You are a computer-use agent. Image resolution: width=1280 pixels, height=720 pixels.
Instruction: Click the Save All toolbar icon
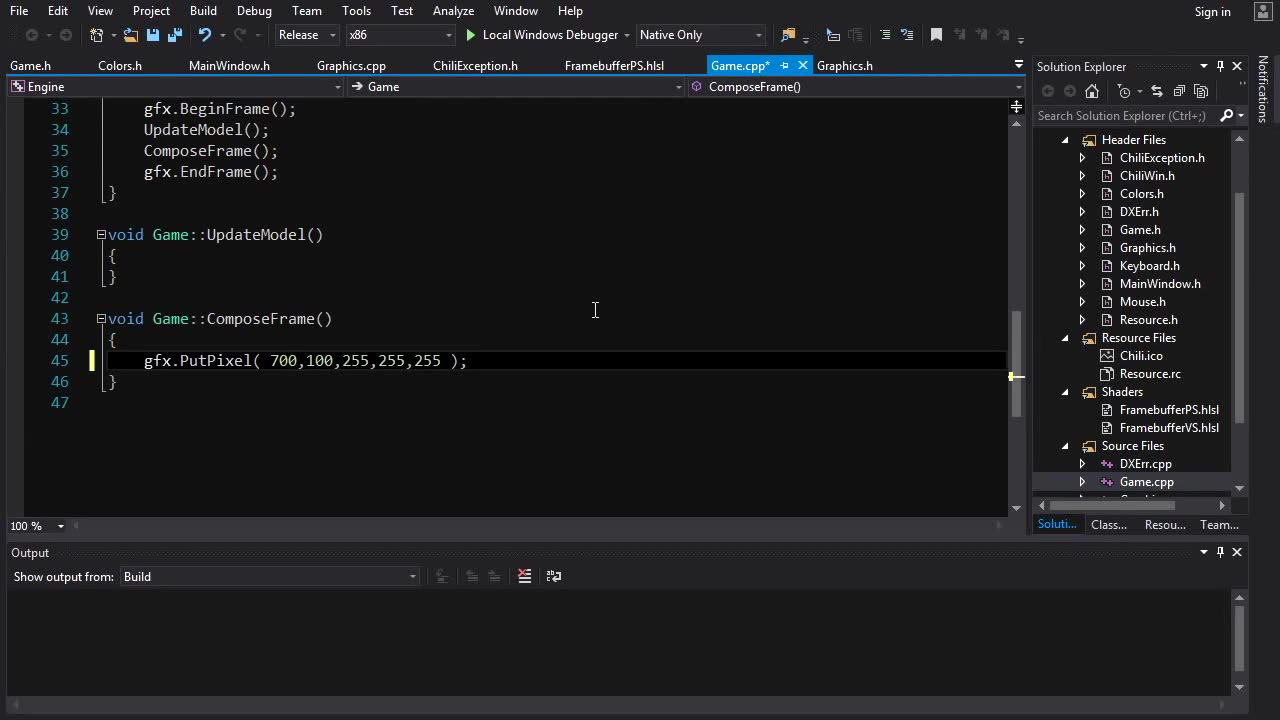[175, 35]
